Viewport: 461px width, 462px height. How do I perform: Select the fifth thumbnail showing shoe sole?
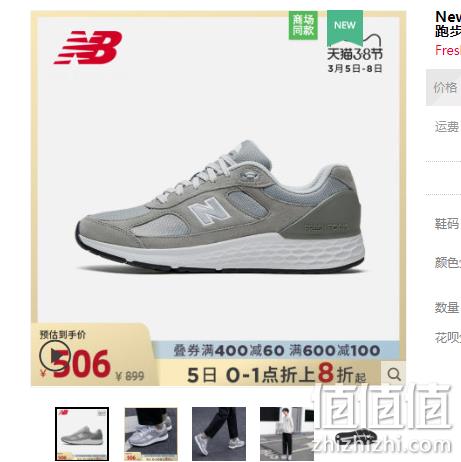click(x=355, y=434)
